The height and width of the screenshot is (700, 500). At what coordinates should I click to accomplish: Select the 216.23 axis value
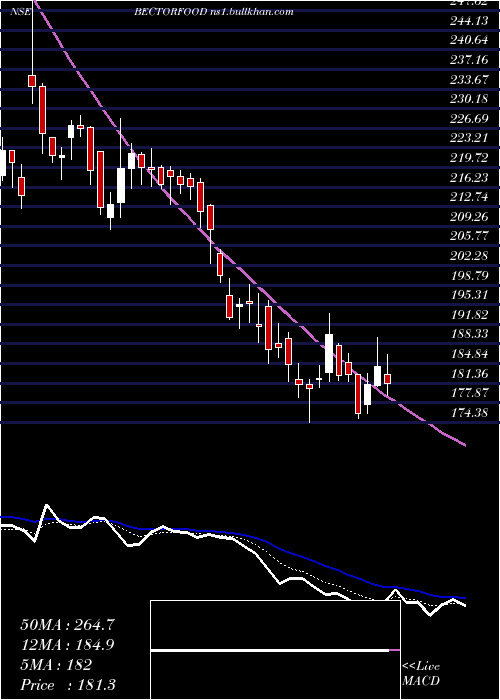pyautogui.click(x=470, y=177)
